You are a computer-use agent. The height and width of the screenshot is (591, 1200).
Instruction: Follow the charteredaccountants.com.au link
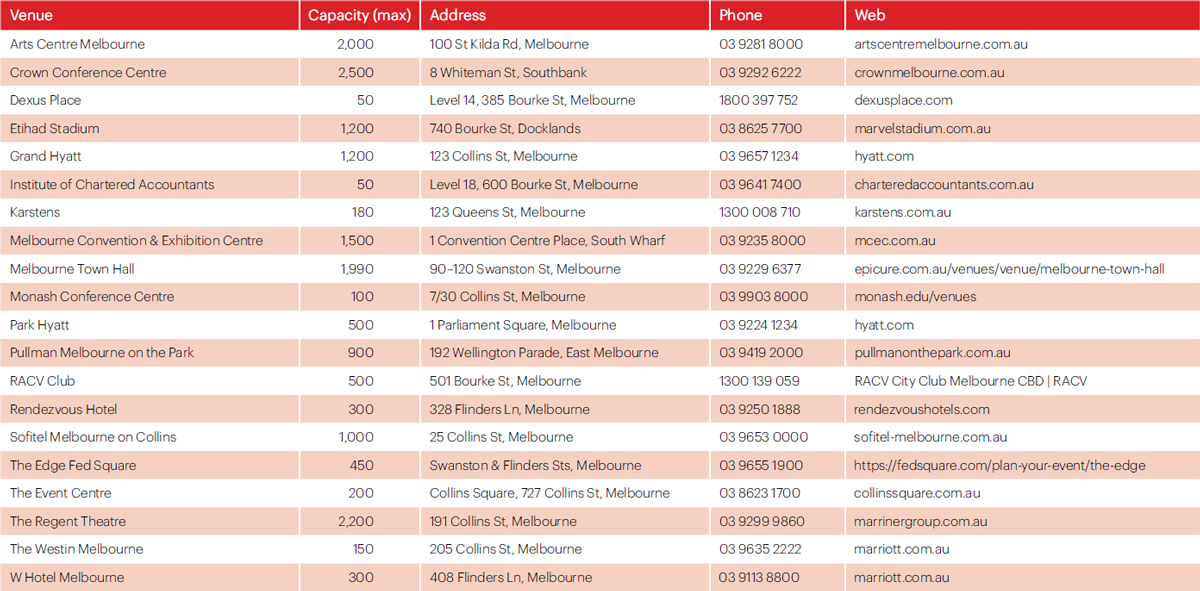(944, 184)
